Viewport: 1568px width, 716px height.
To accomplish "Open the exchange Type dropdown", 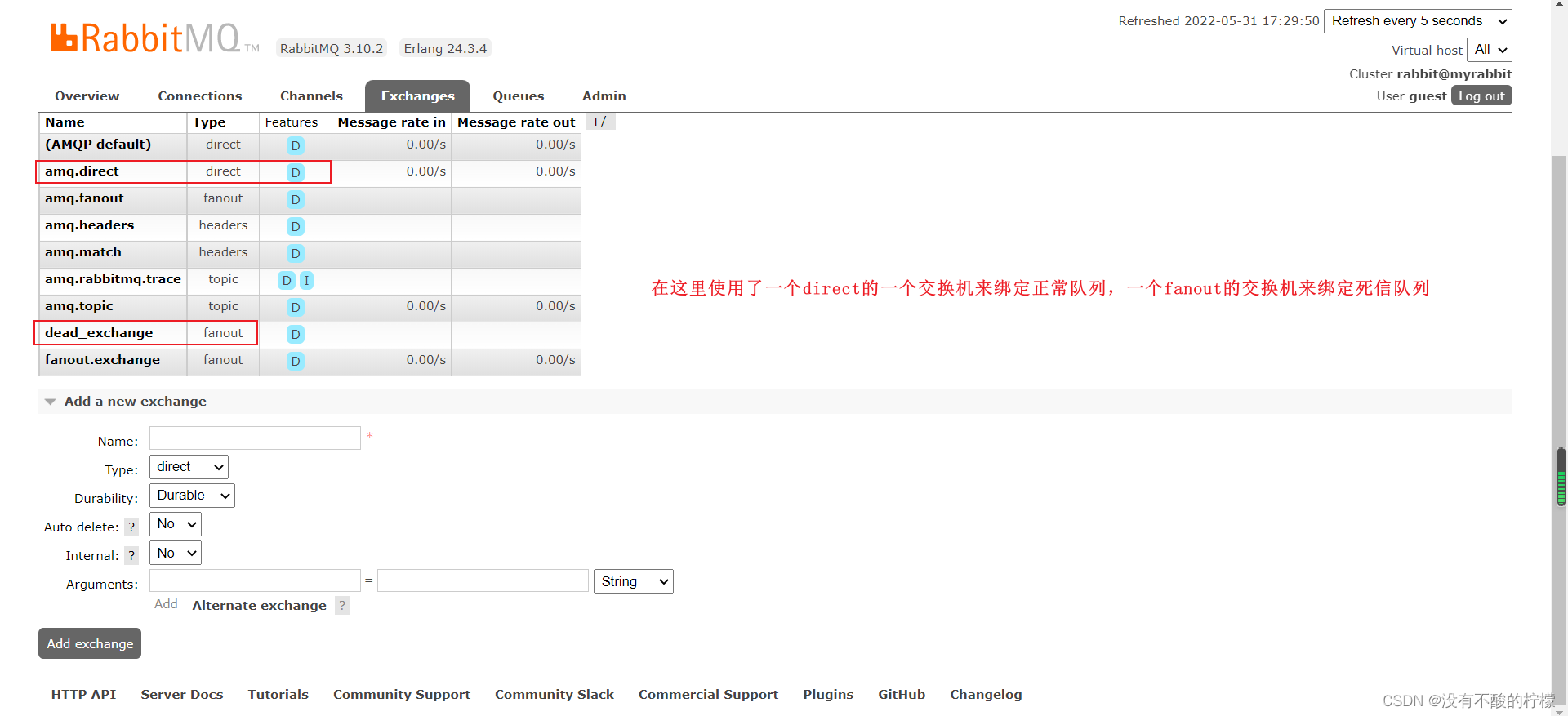I will pos(189,467).
